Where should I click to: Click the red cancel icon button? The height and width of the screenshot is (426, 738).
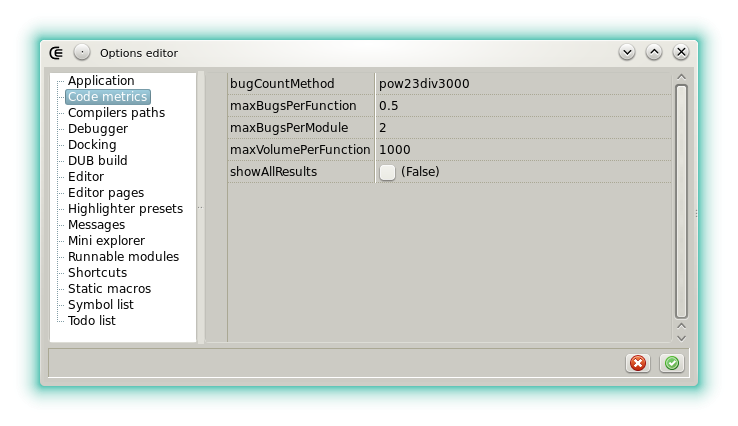click(638, 363)
